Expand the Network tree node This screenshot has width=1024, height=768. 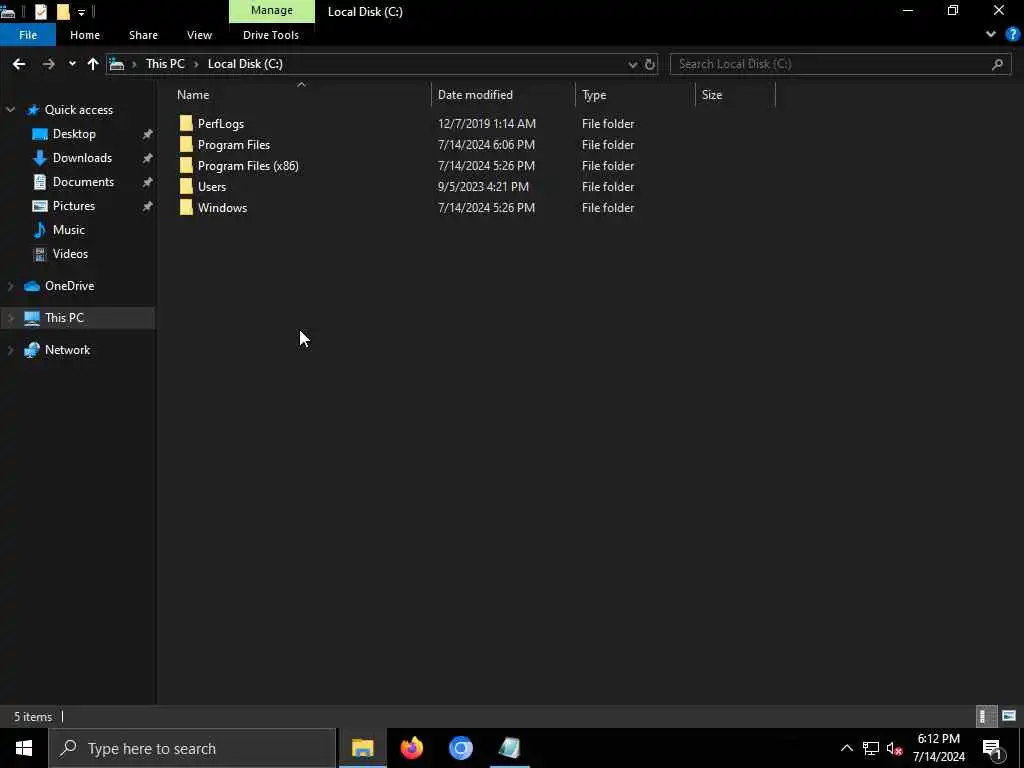coord(10,350)
